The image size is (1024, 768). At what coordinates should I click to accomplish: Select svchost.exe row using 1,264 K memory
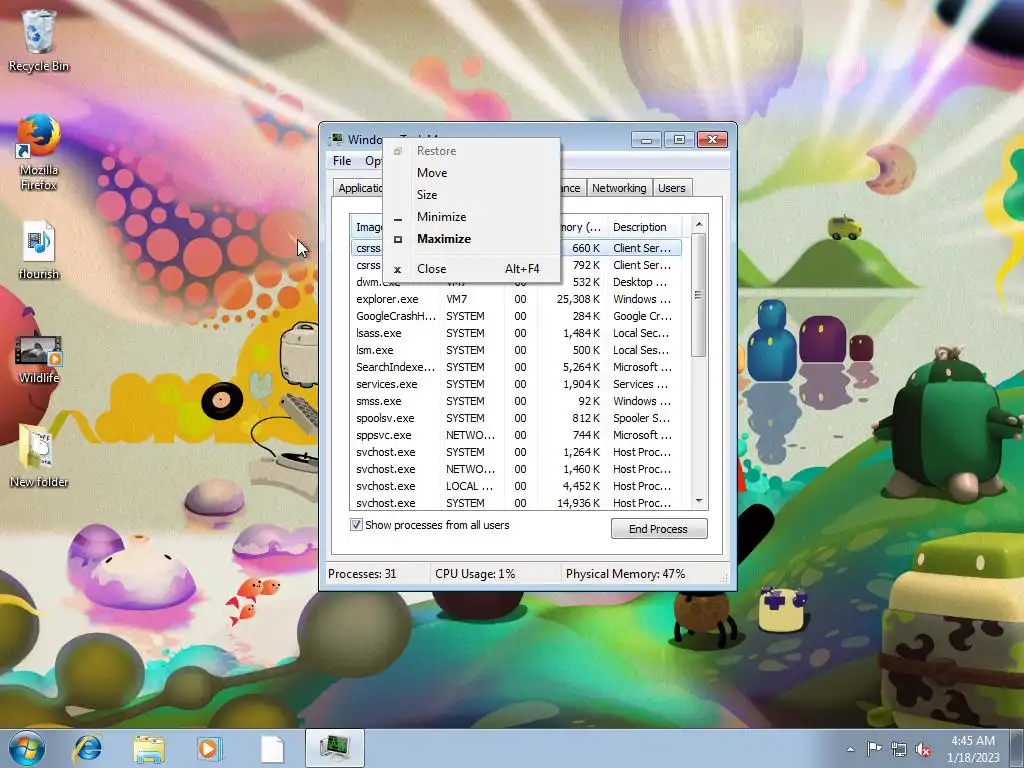516,452
